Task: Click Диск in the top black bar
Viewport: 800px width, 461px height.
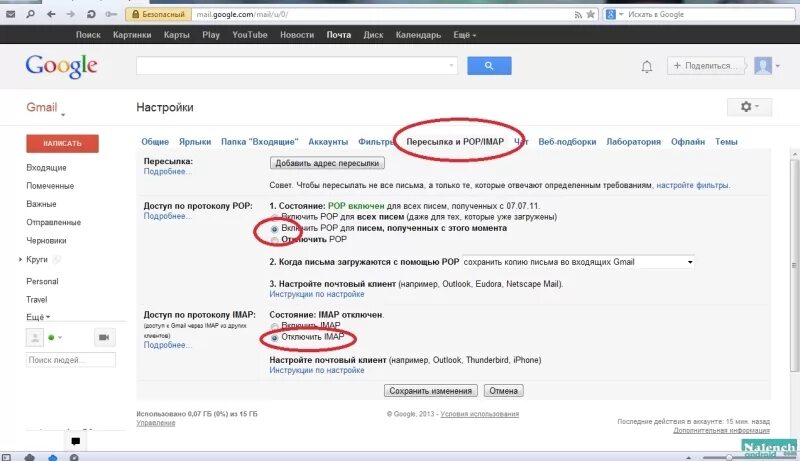Action: click(x=373, y=35)
